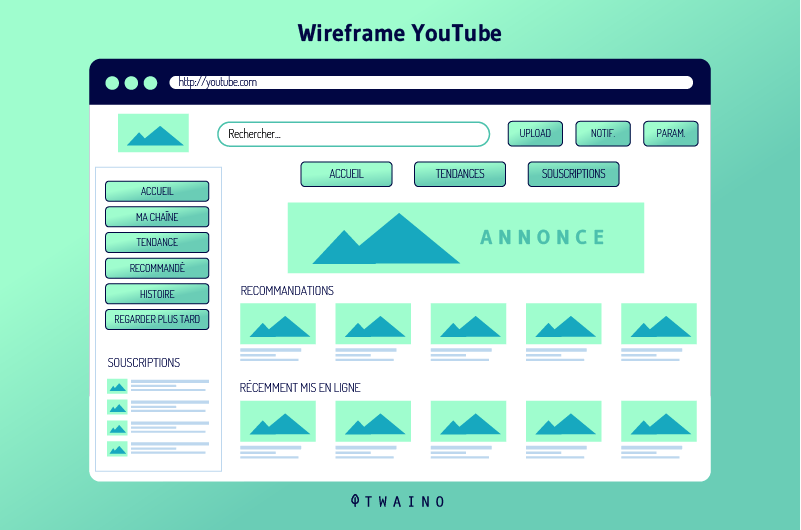Click the RECOMMANDATIONS section heading

coord(287,291)
